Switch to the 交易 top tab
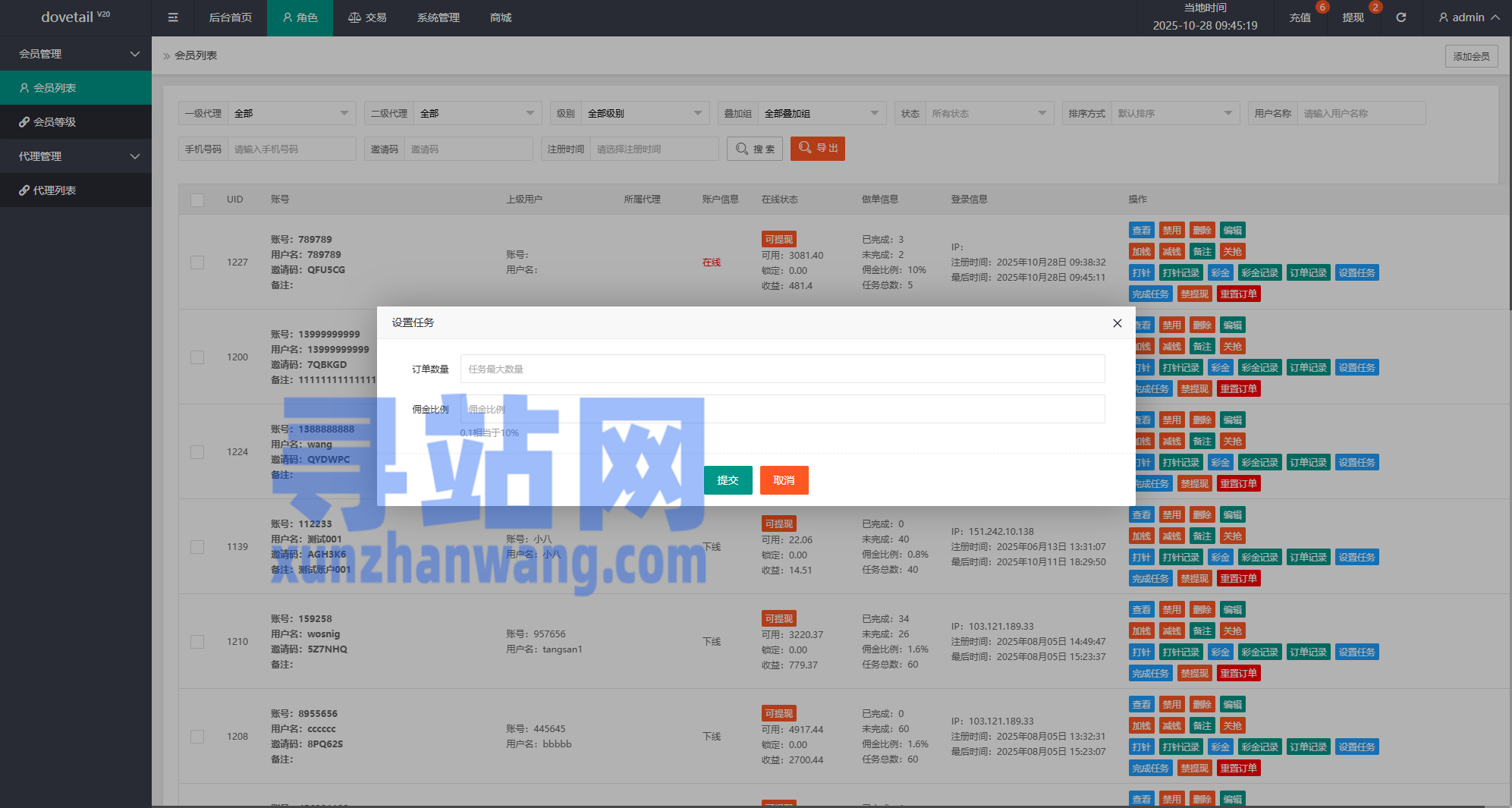The image size is (1512, 808). [367, 17]
